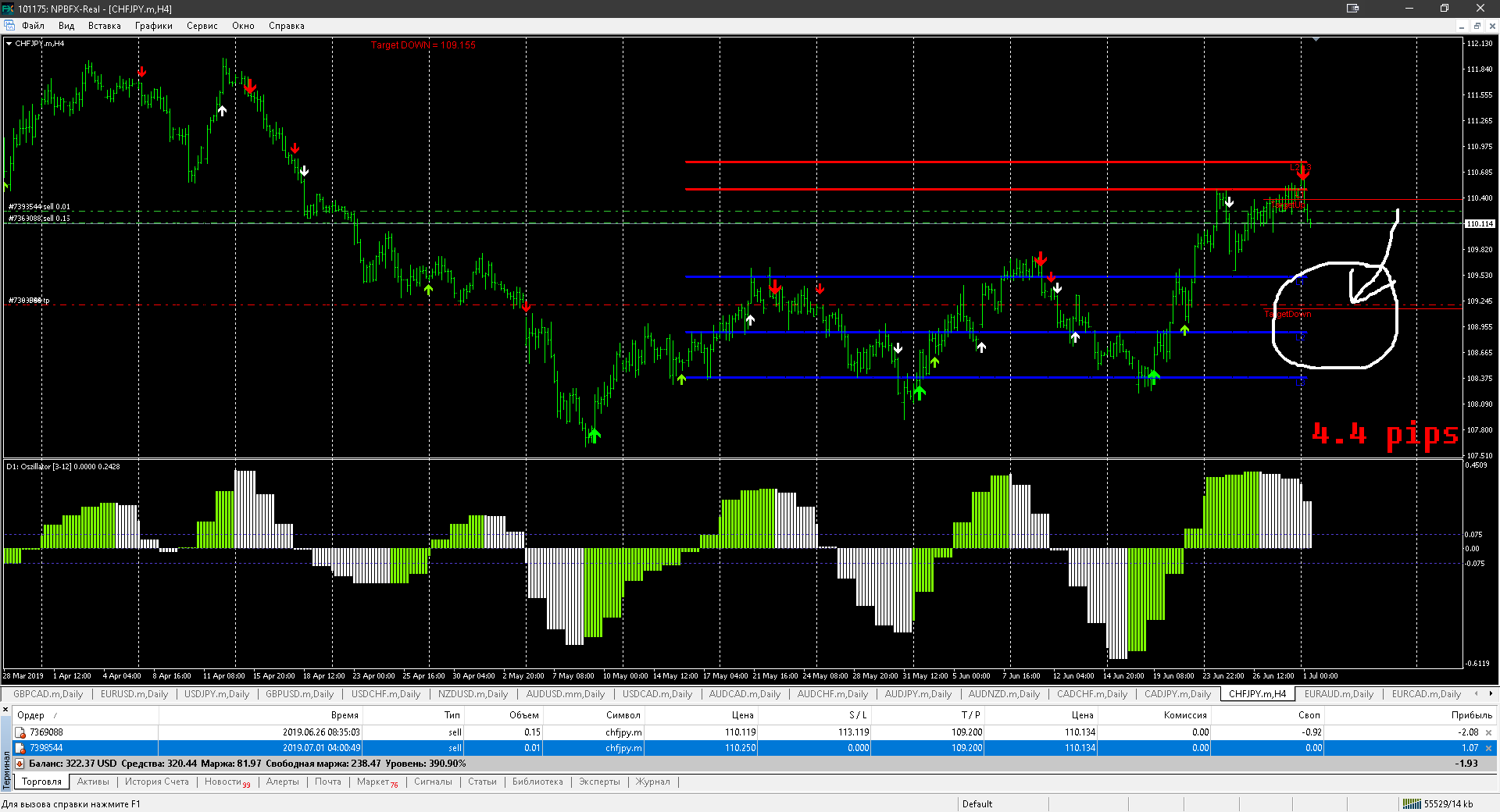Click the chart shift triangle marker
Image resolution: width=1500 pixels, height=812 pixels.
pos(1316,39)
